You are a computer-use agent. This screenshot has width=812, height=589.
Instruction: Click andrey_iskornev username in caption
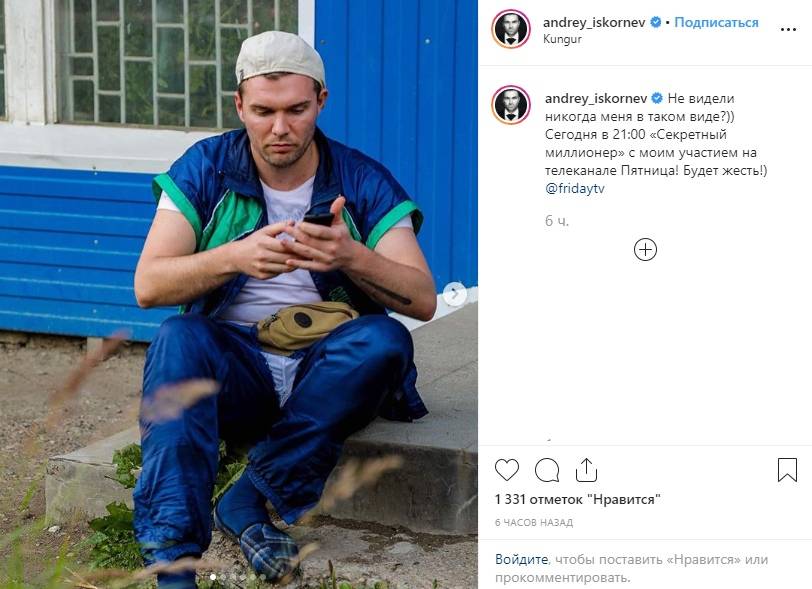596,98
